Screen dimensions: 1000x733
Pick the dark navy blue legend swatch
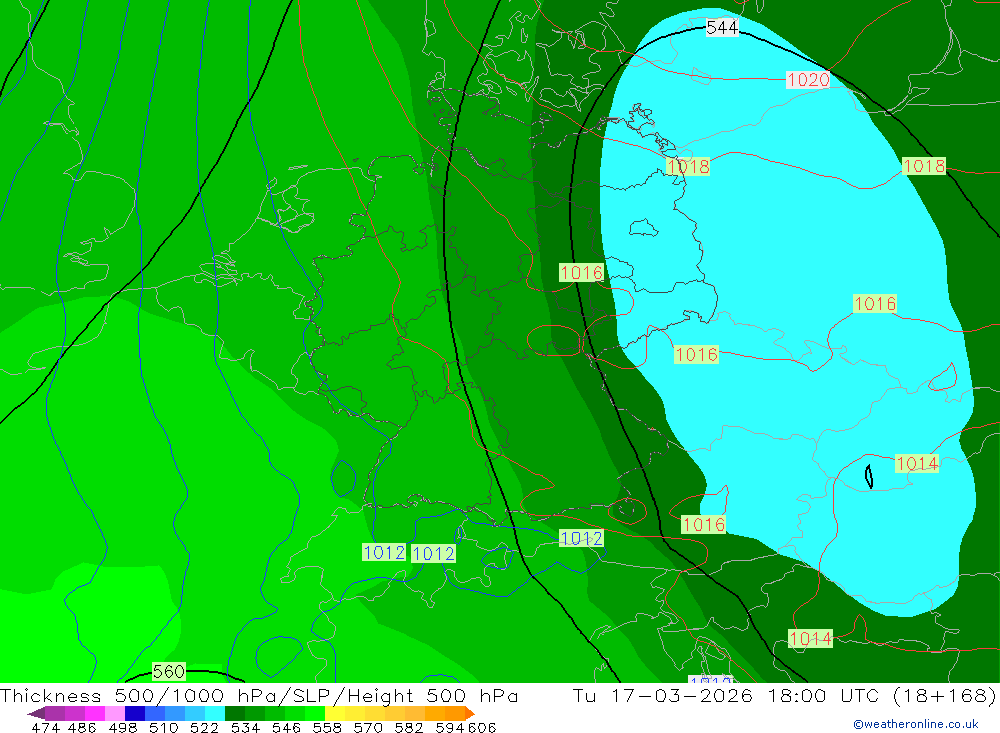click(x=135, y=713)
